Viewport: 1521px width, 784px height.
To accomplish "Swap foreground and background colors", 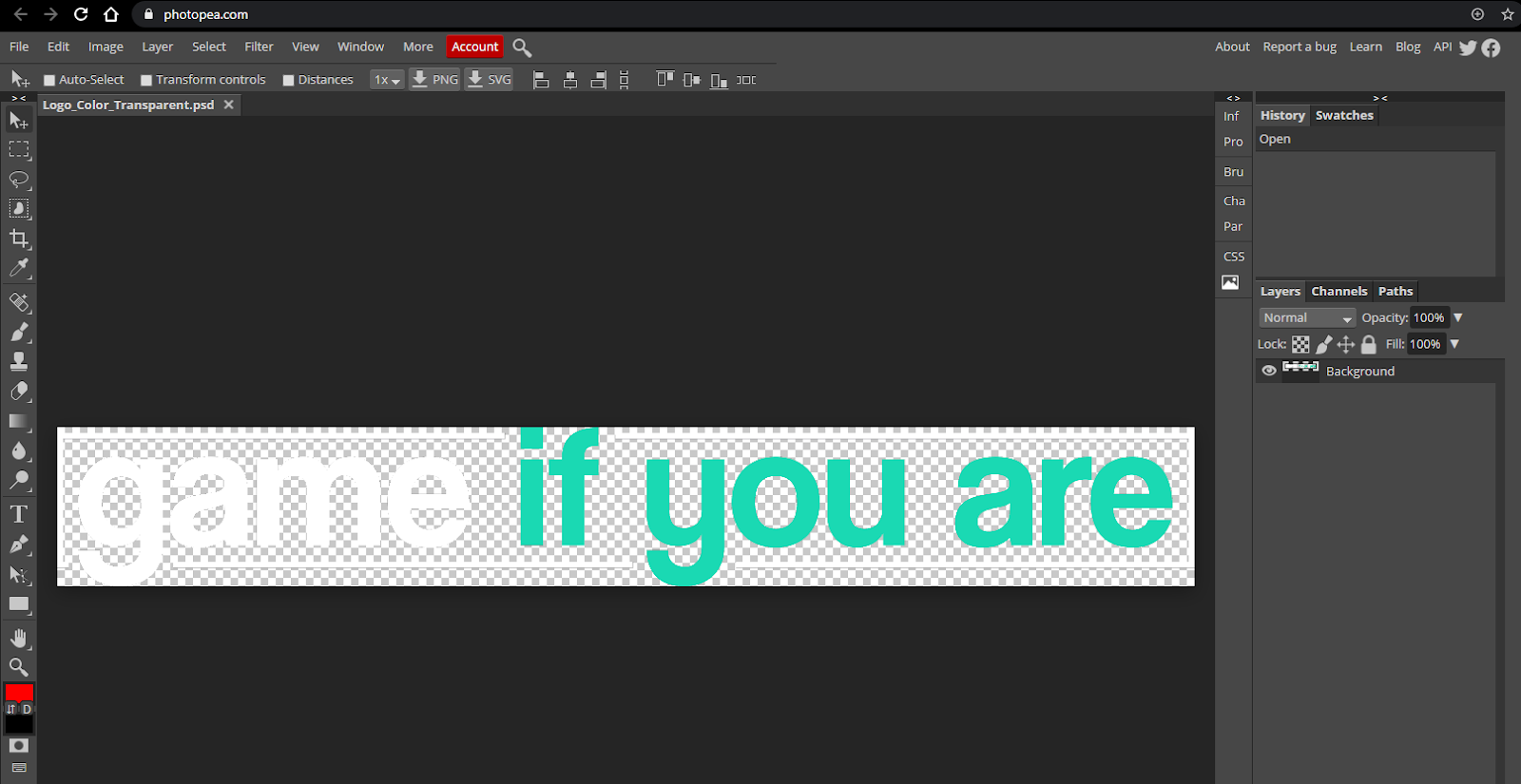I will coord(11,709).
